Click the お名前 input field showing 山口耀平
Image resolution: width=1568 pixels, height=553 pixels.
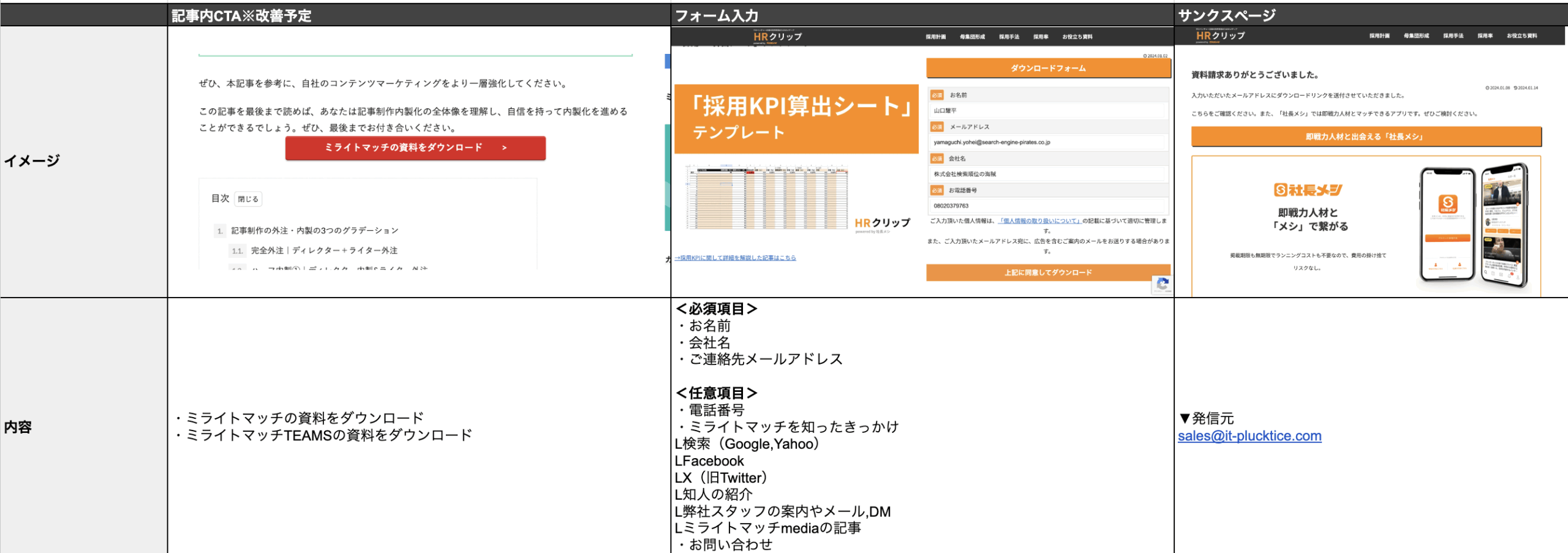pyautogui.click(x=1047, y=111)
